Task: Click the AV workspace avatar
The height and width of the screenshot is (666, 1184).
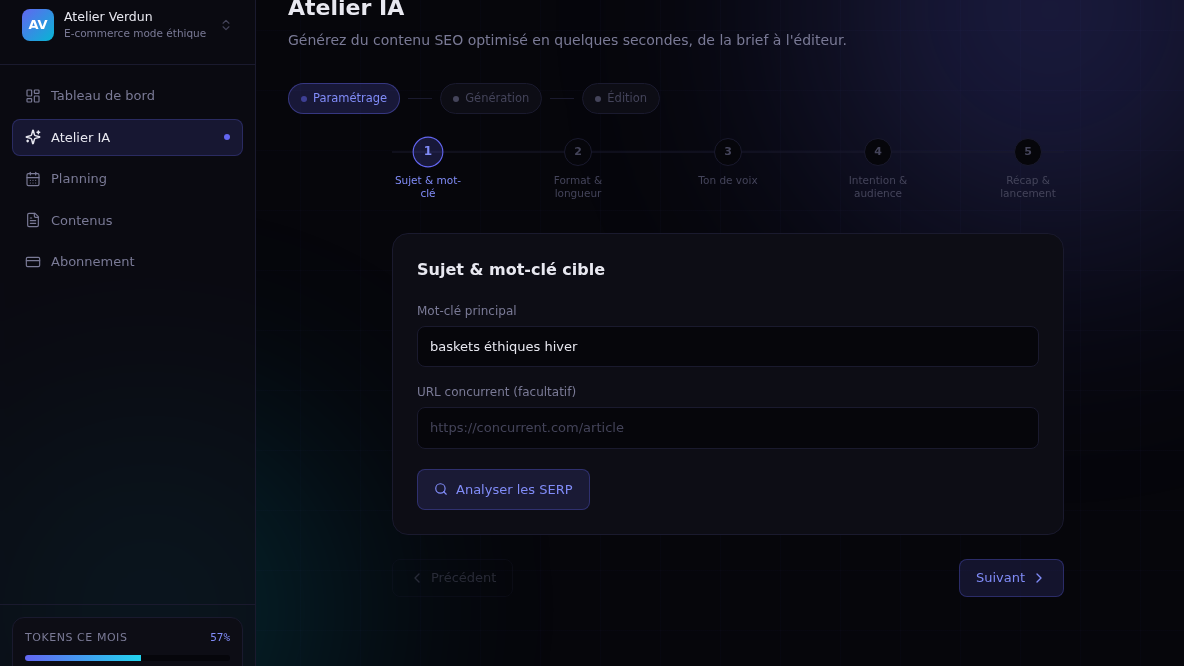Action: (38, 25)
